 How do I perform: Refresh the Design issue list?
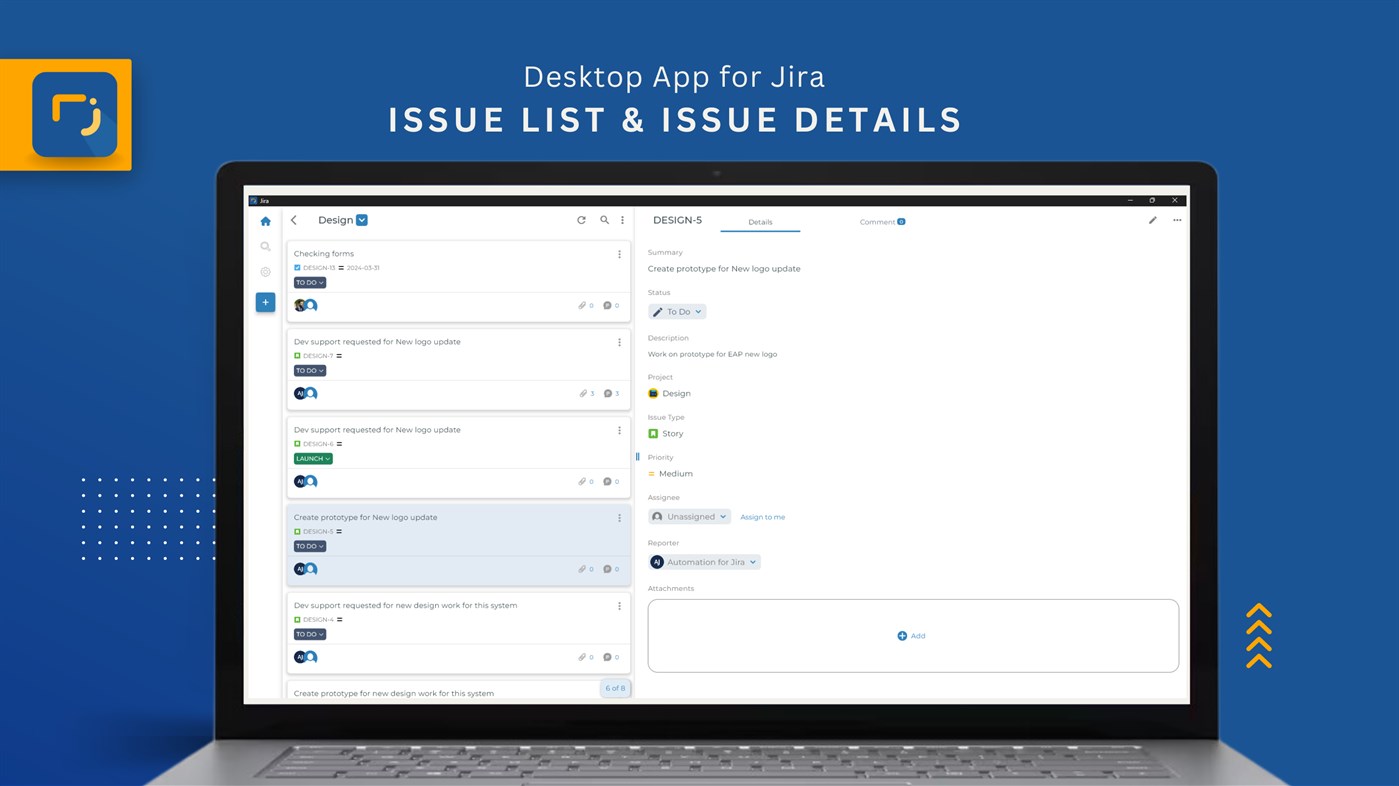pyautogui.click(x=580, y=219)
